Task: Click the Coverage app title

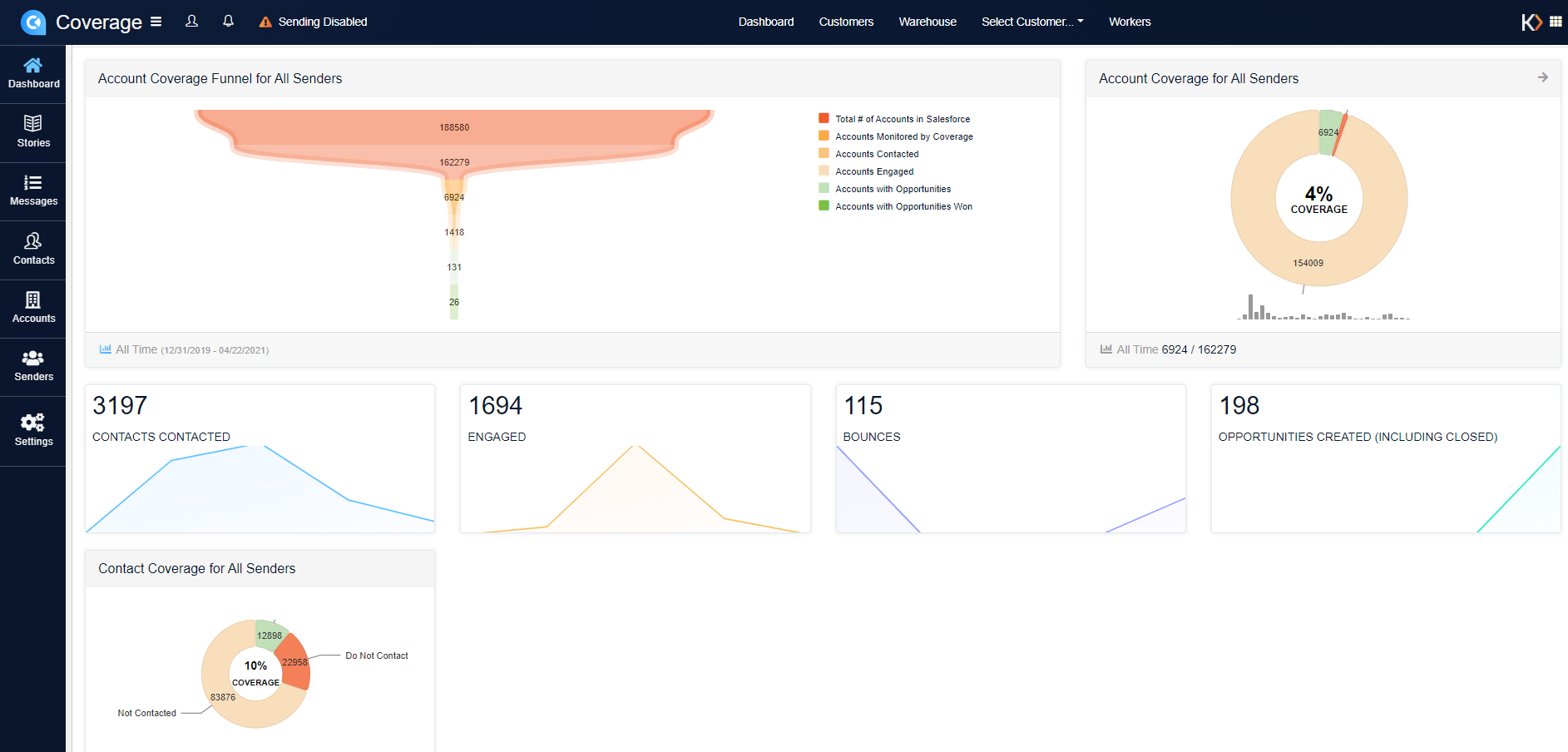Action: pyautogui.click(x=99, y=22)
